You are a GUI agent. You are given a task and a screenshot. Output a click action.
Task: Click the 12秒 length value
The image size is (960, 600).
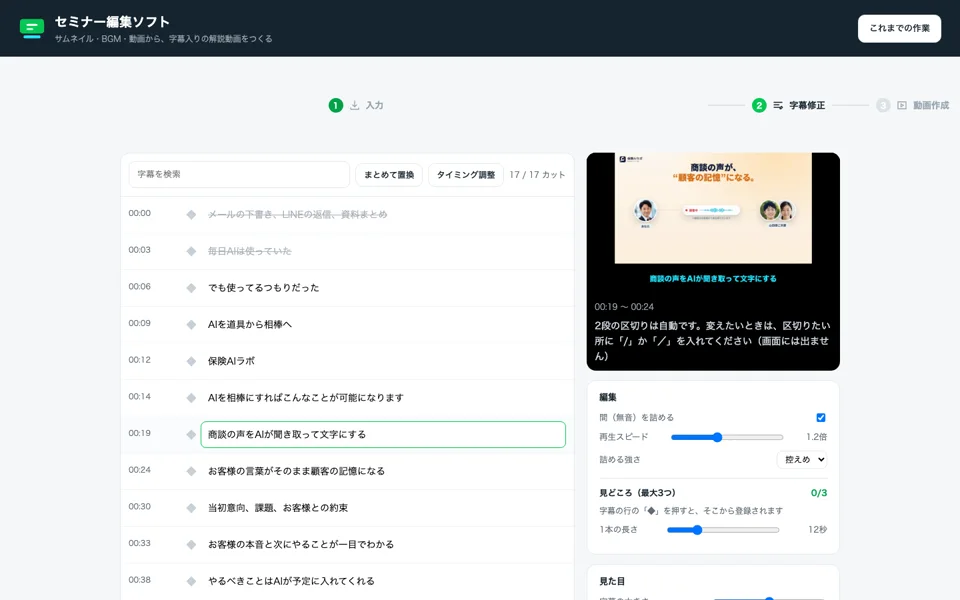click(817, 530)
